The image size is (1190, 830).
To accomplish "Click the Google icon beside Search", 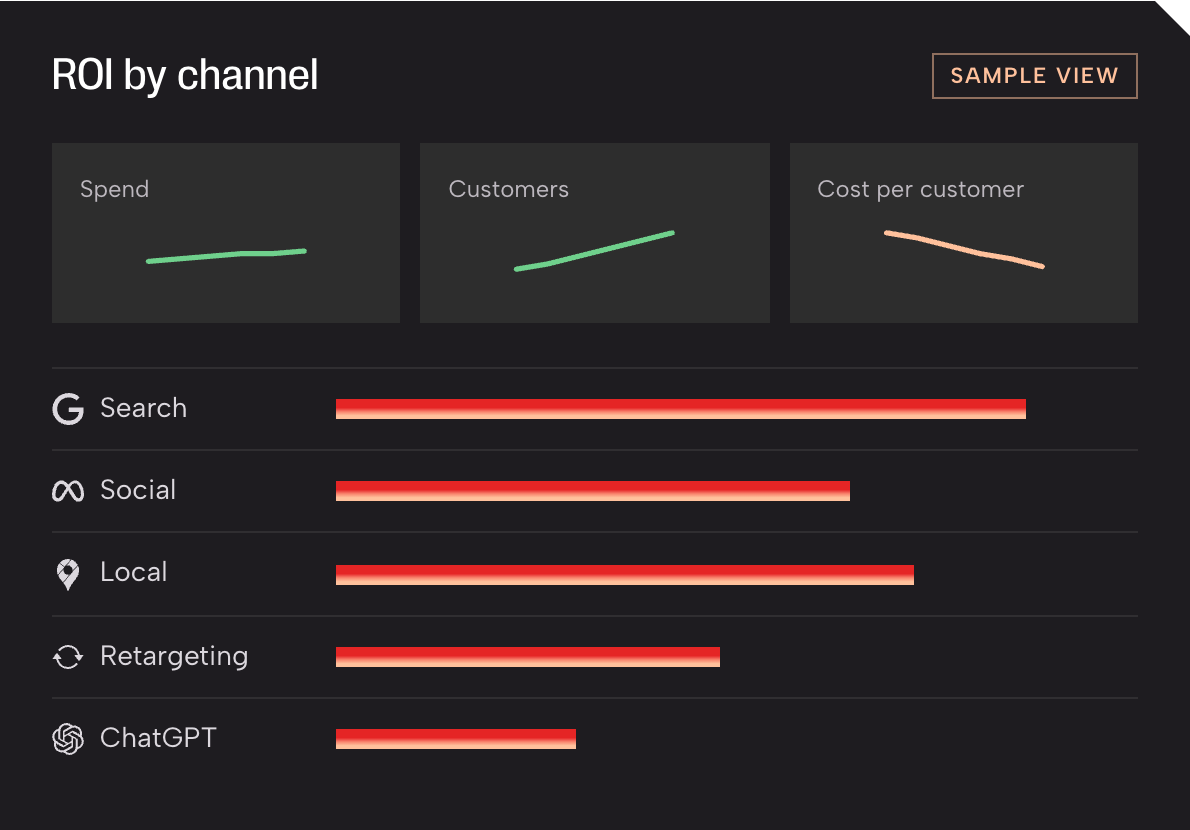I will (x=68, y=409).
